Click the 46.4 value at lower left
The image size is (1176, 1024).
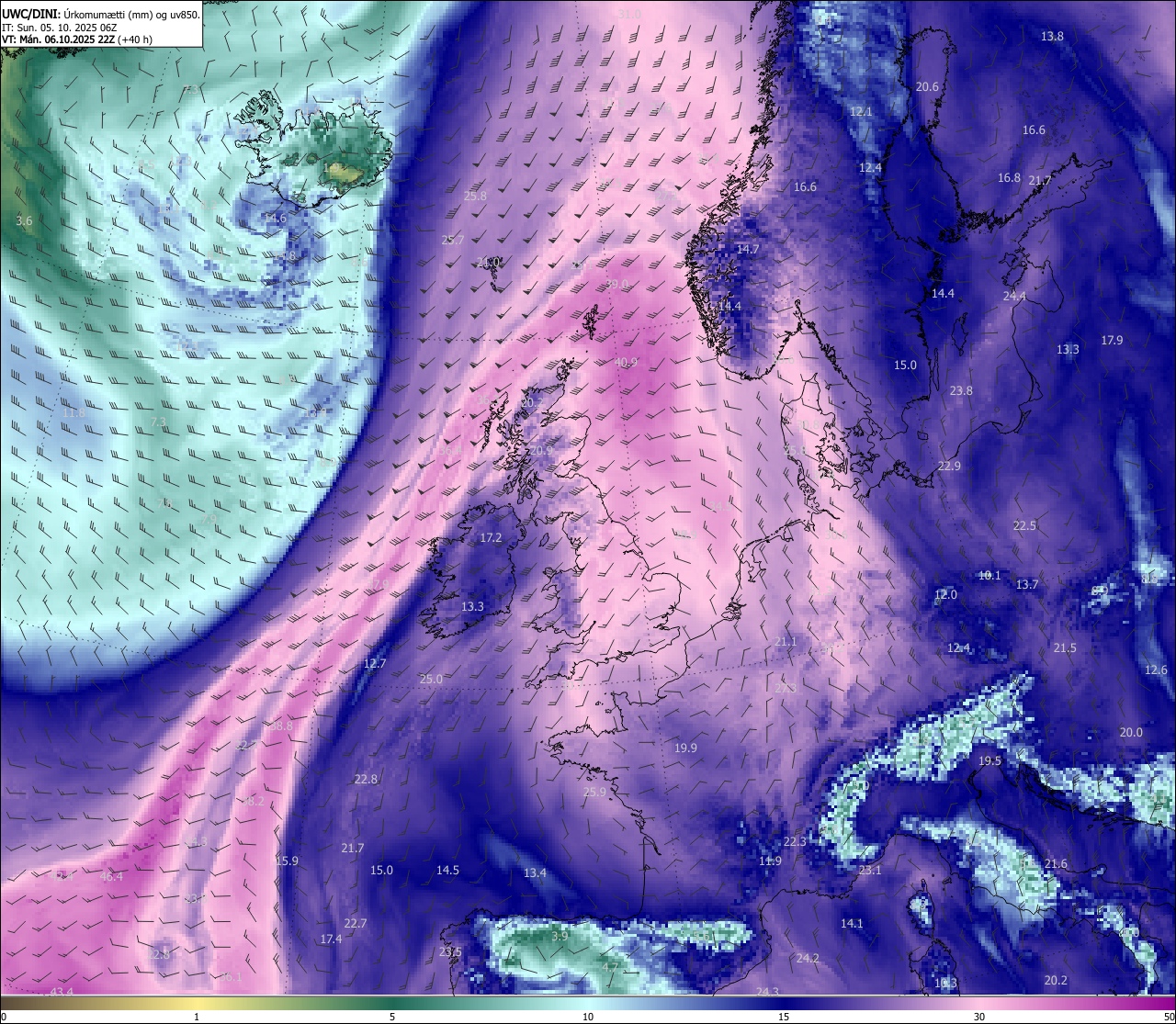pyautogui.click(x=111, y=876)
